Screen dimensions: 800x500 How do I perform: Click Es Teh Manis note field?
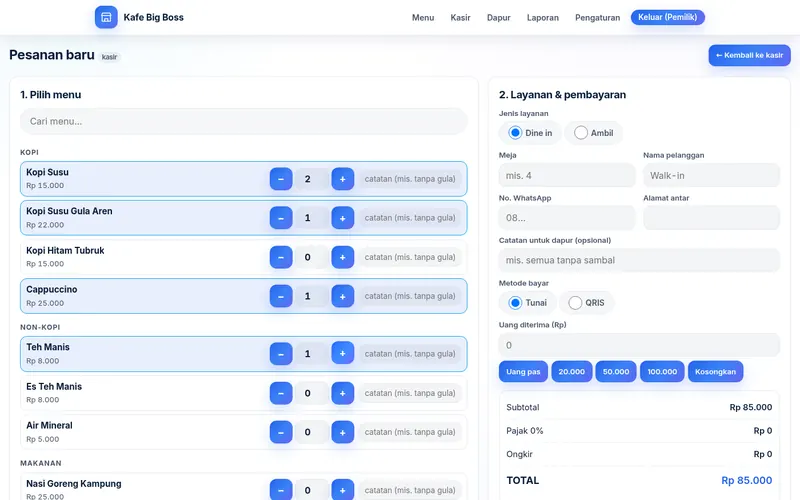click(410, 393)
